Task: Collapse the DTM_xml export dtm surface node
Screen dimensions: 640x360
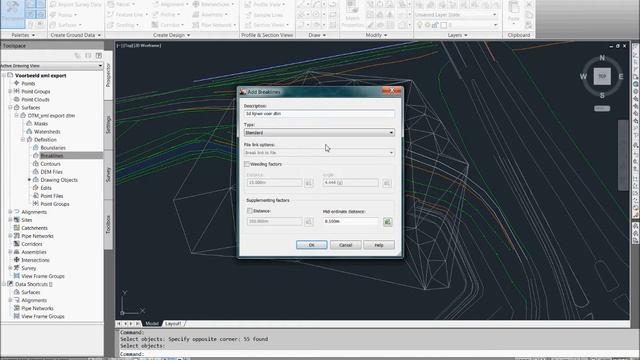Action: click(17, 116)
